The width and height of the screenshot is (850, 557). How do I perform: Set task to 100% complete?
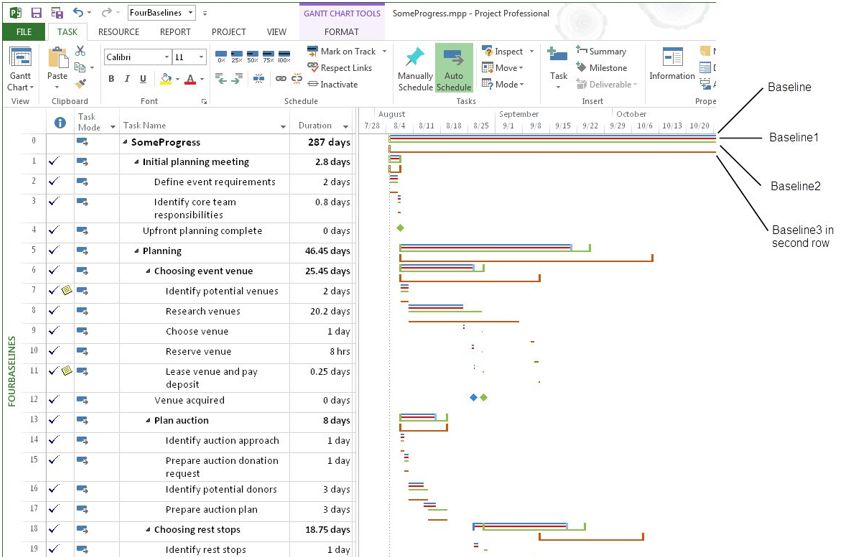[x=284, y=56]
